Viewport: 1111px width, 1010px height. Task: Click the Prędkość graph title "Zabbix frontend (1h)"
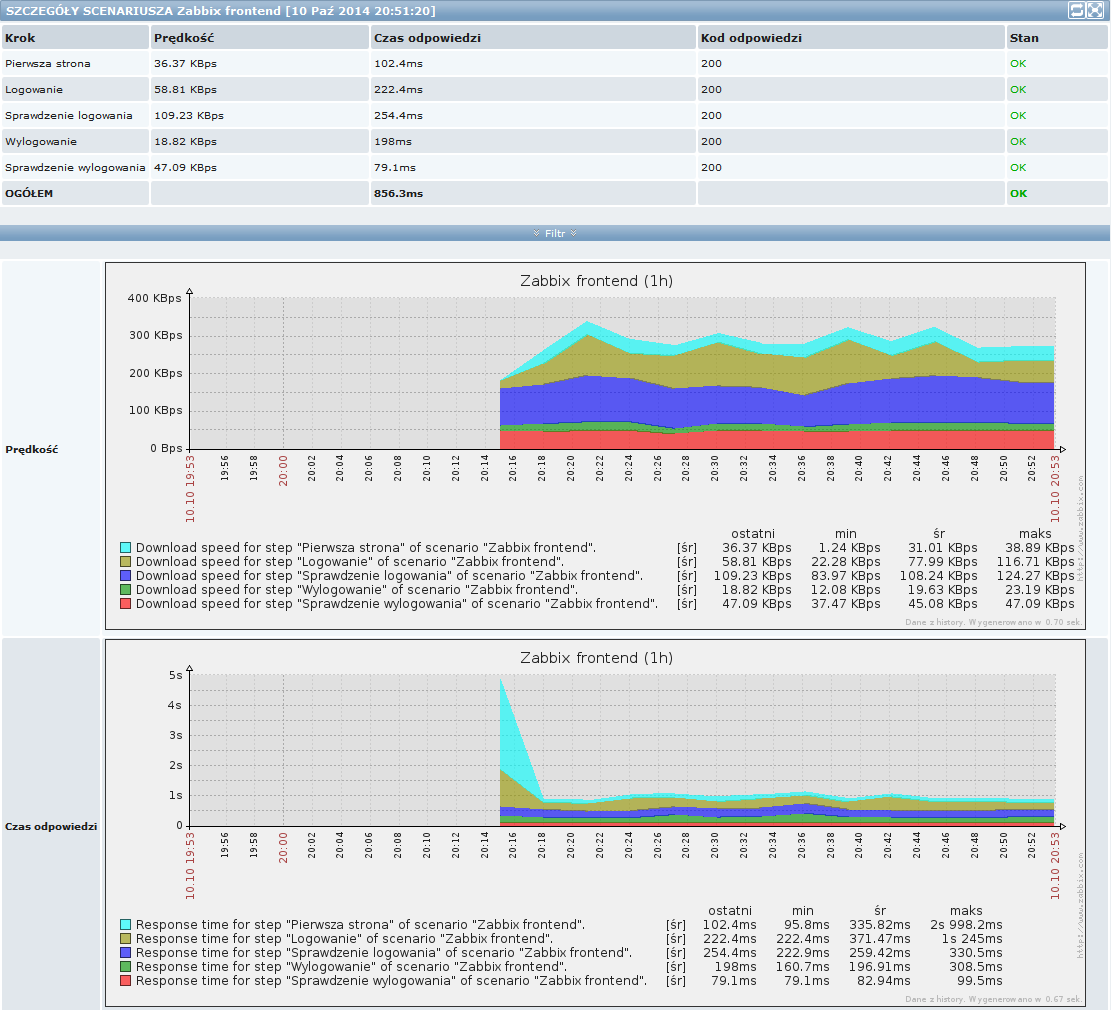coord(596,281)
